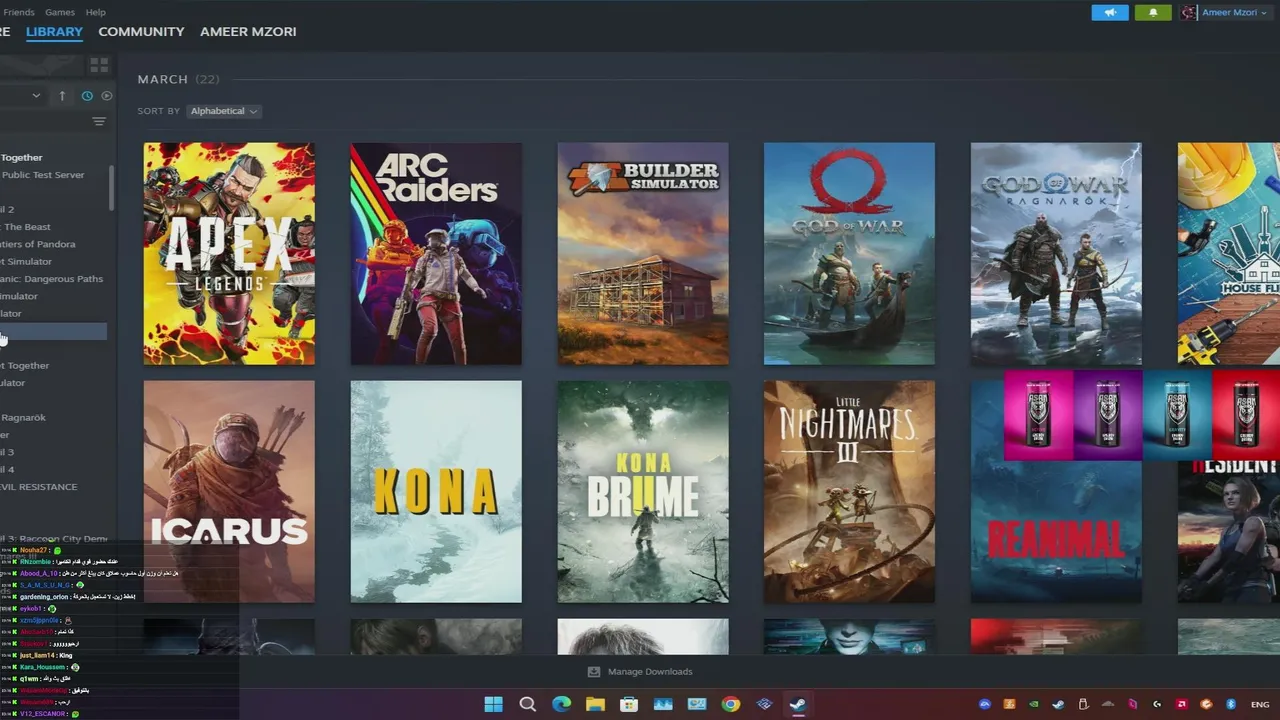Click the NVIDIA tray icon
The image size is (1280, 720).
point(1034,704)
